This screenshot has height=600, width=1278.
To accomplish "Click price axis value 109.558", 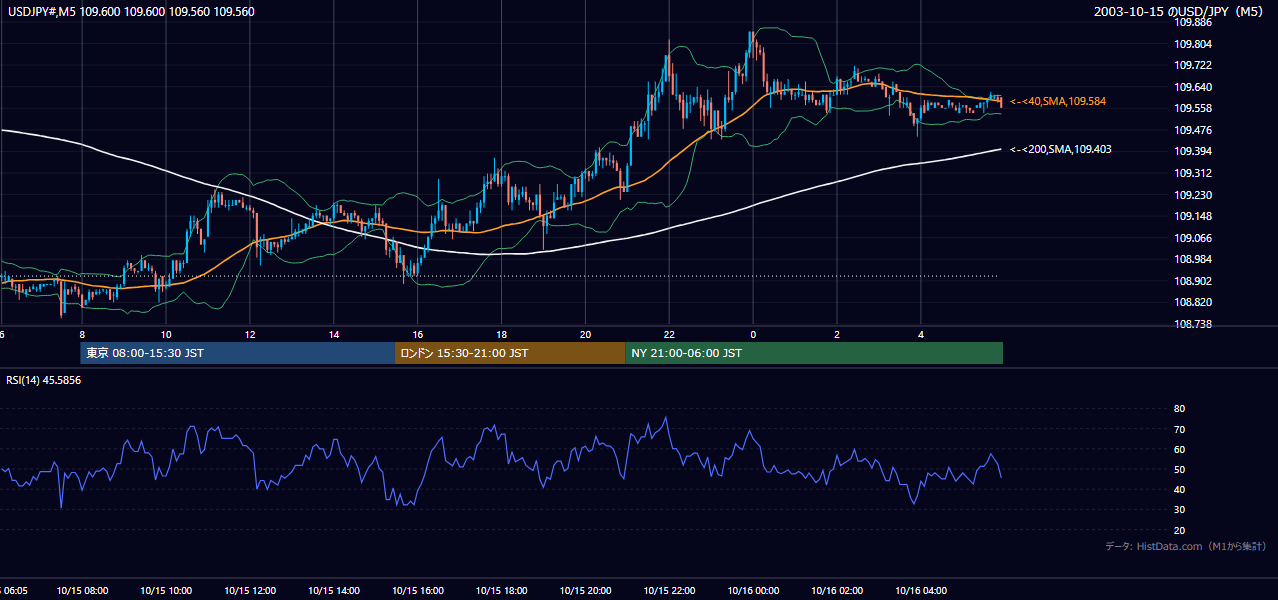I will click(x=1192, y=108).
